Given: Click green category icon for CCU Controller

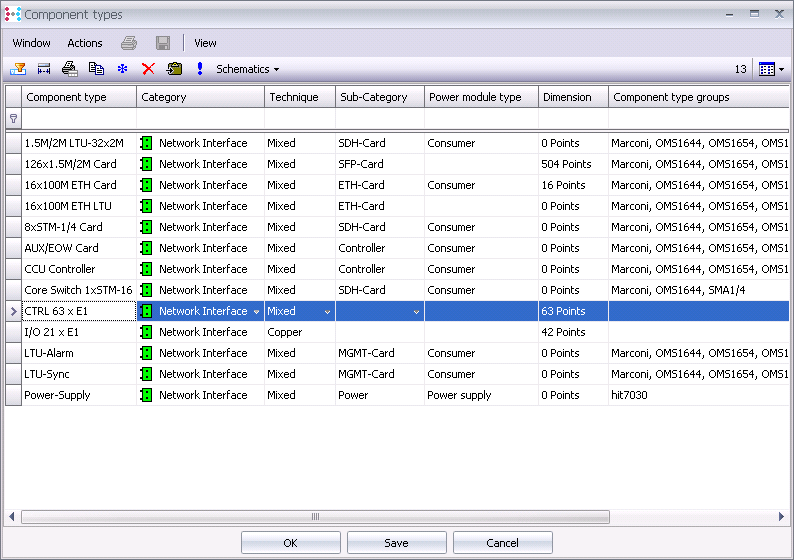Looking at the screenshot, I should (x=146, y=269).
